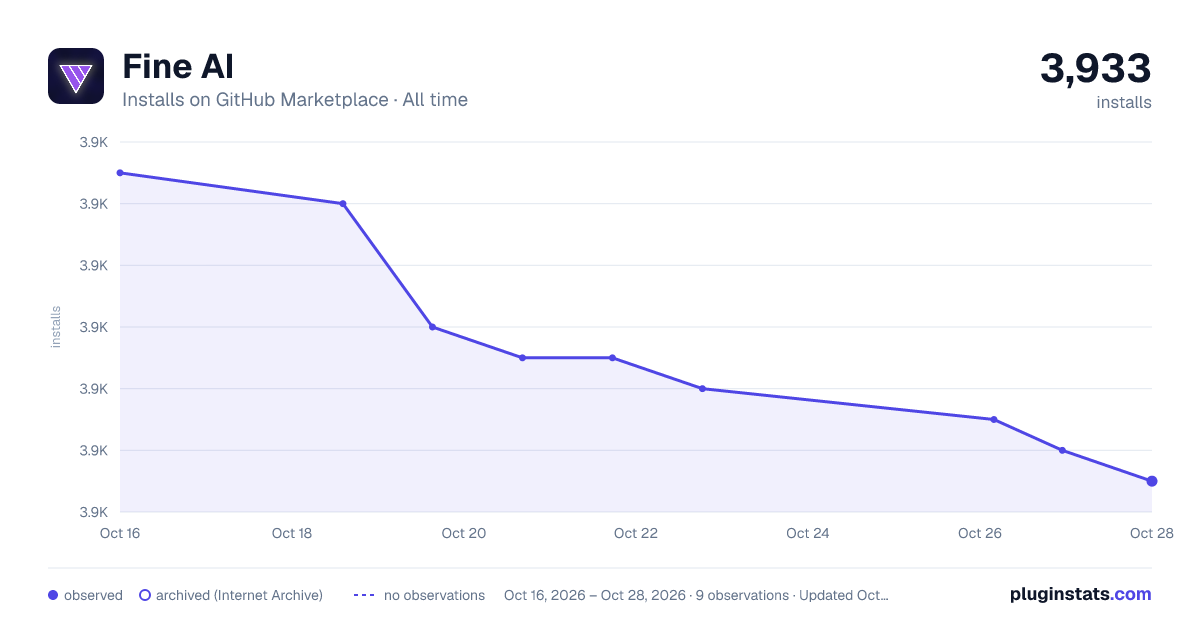Click the 3,933 installs count
This screenshot has width=1200, height=630.
1096,69
